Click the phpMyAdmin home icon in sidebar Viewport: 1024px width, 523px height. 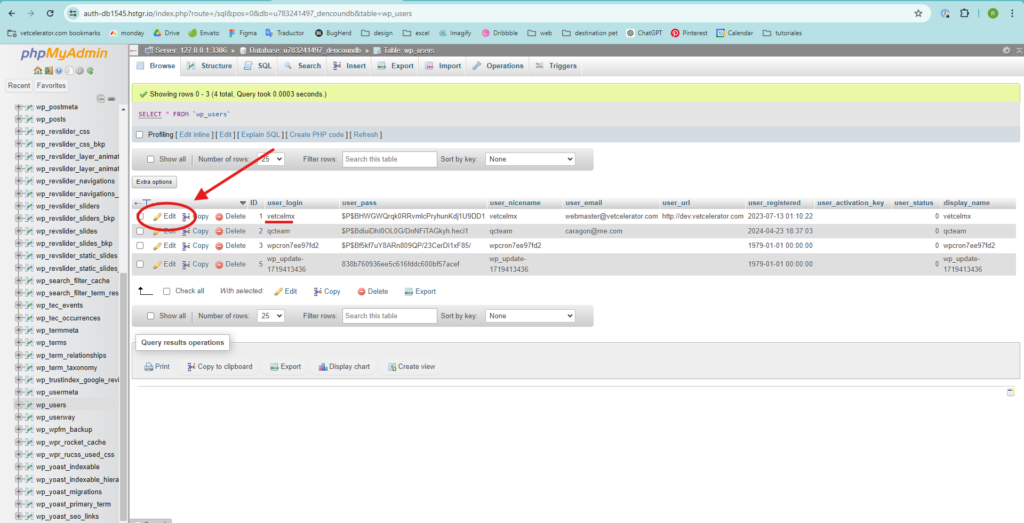[x=36, y=71]
